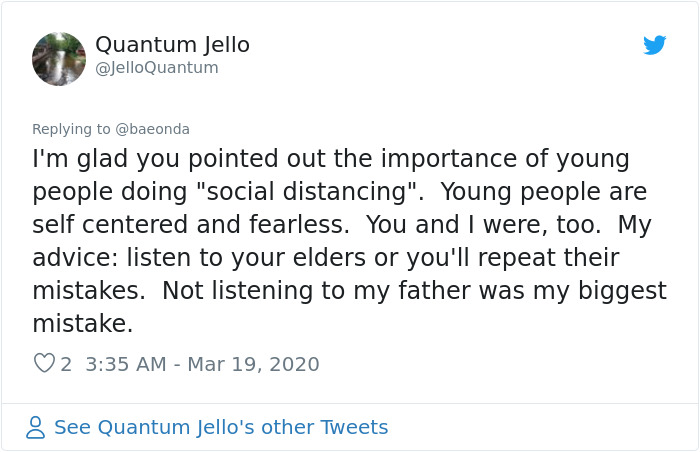Open the @JelloQuantum handle link
700x452 pixels.
(157, 68)
